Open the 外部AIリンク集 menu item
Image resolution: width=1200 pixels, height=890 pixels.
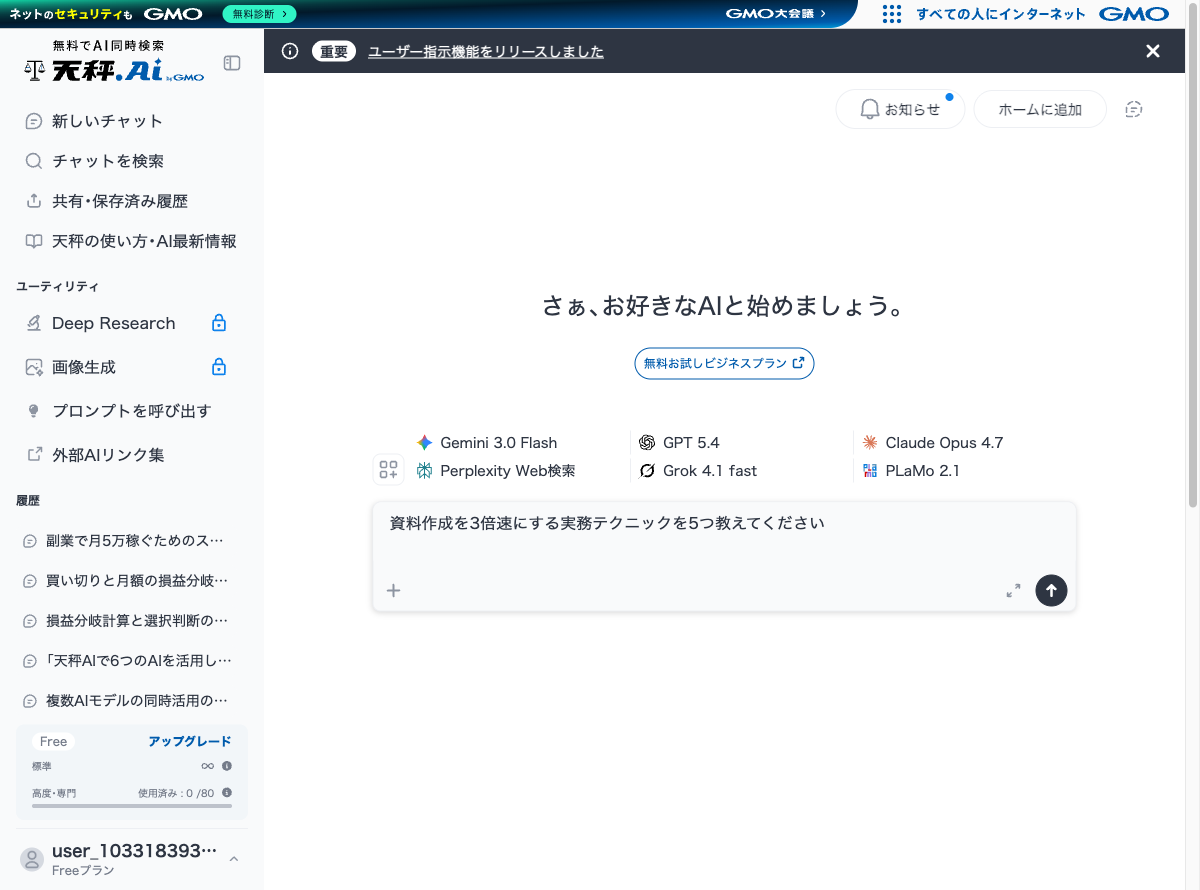pyautogui.click(x=103, y=454)
